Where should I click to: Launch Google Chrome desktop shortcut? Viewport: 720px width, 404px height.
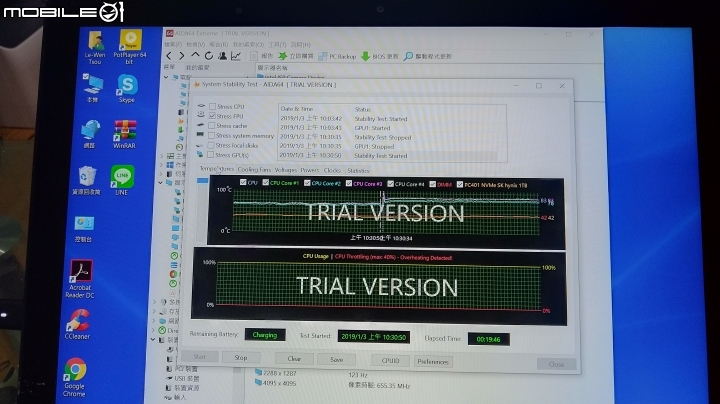tap(75, 377)
